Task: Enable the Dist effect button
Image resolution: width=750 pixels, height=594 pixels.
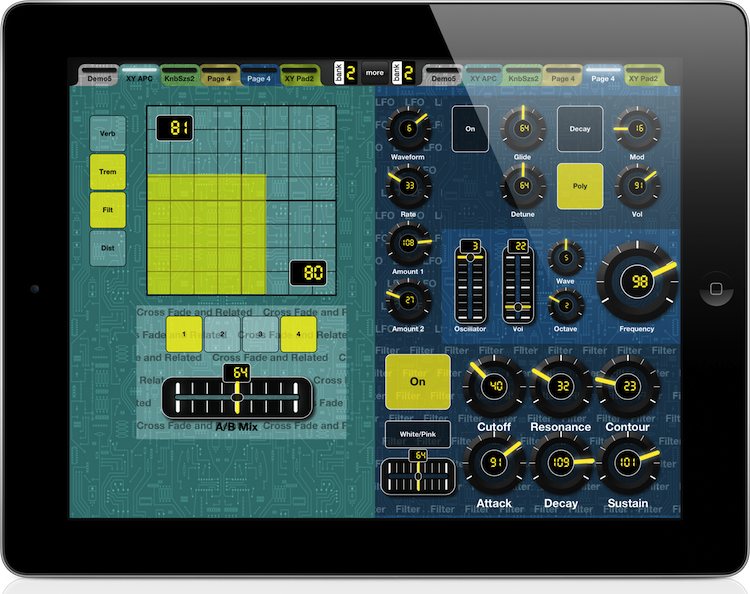Action: (x=108, y=248)
